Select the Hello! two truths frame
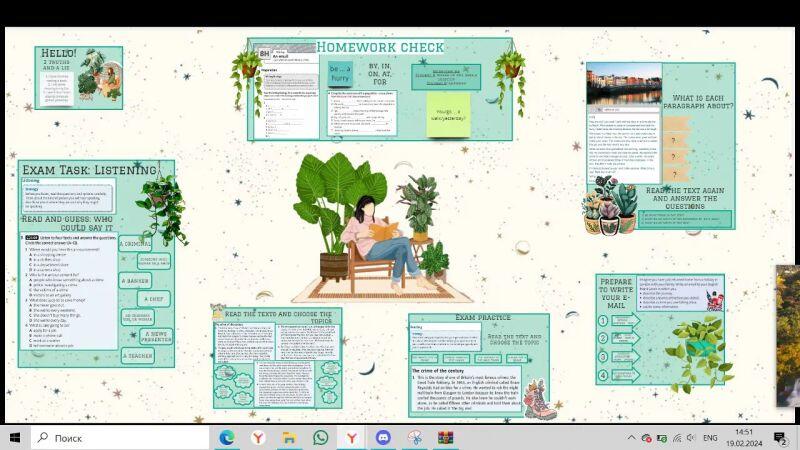Image resolution: width=800 pixels, height=450 pixels. (78, 77)
